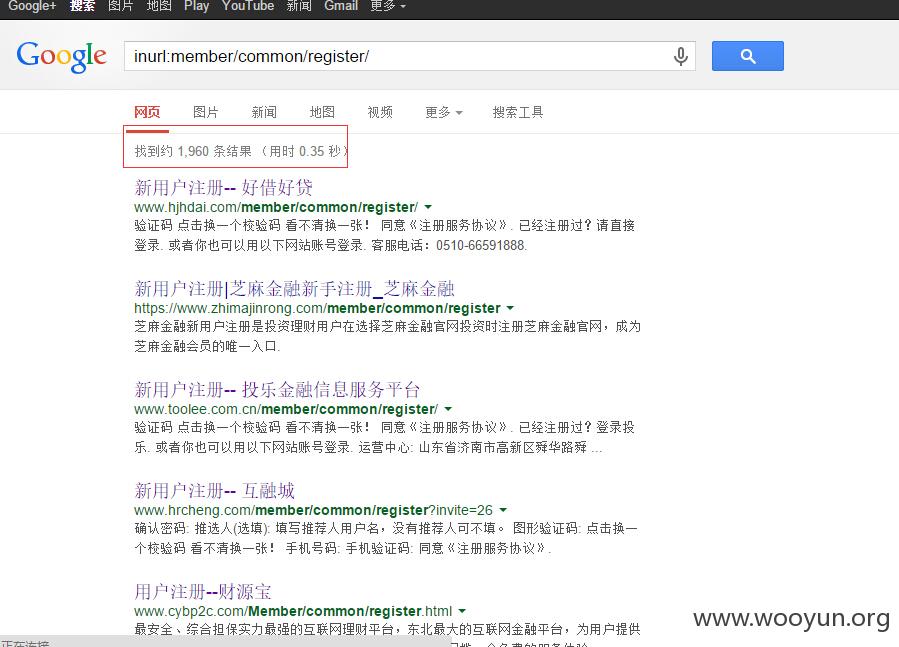Screen dimensions: 899x647
Task: Click the URL text www.hjhdai.com/member/common/register/
Action: coord(276,207)
